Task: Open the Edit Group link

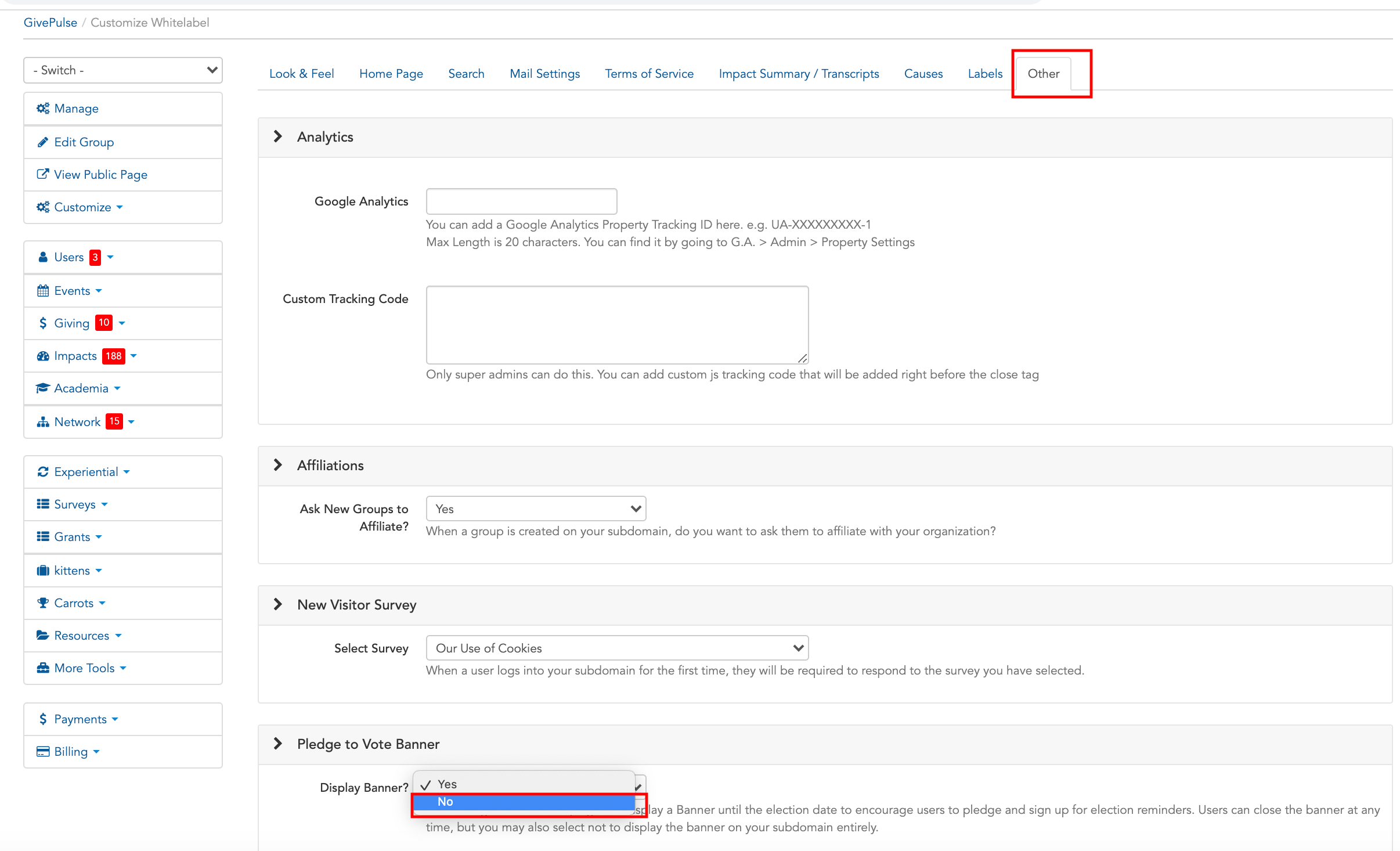Action: (x=123, y=142)
